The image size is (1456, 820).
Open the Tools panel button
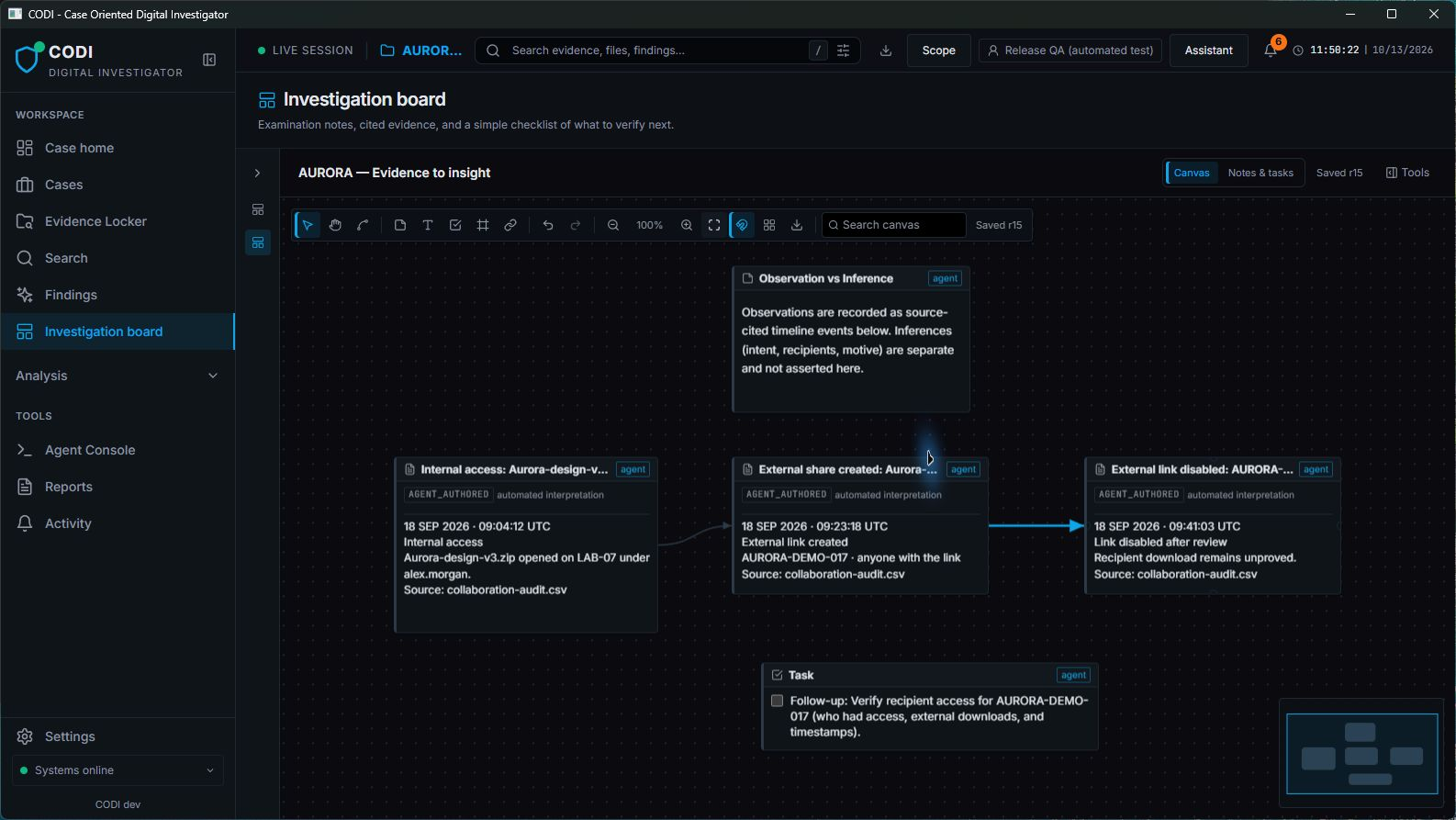[1407, 173]
